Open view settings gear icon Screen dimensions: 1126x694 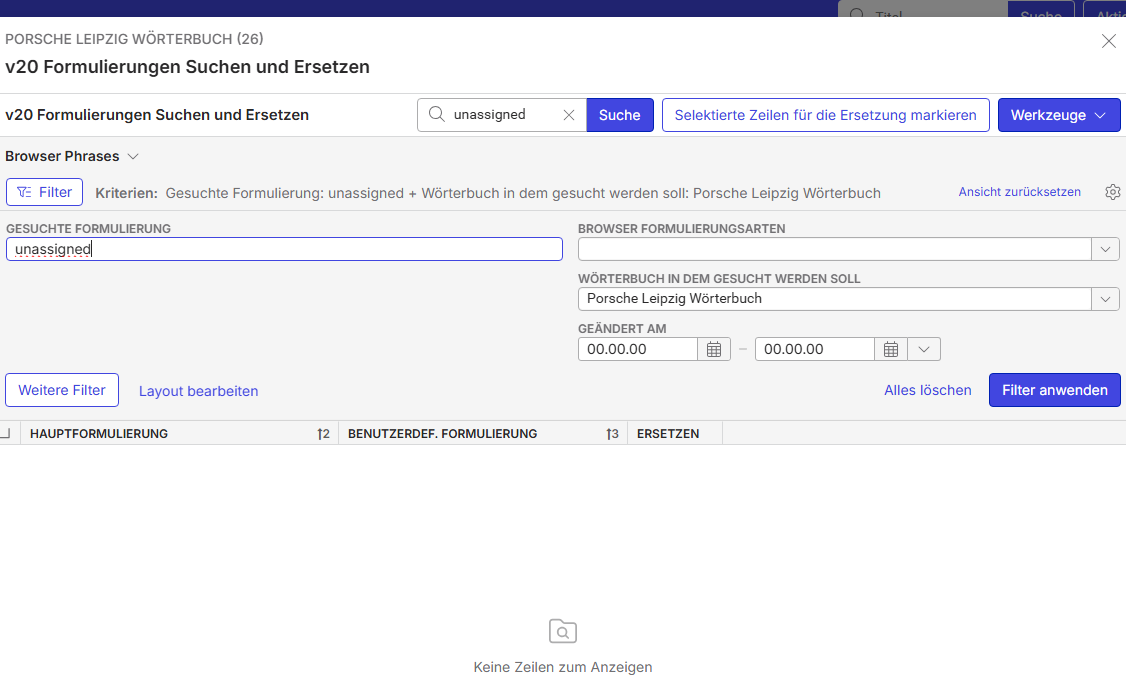pyautogui.click(x=1112, y=192)
